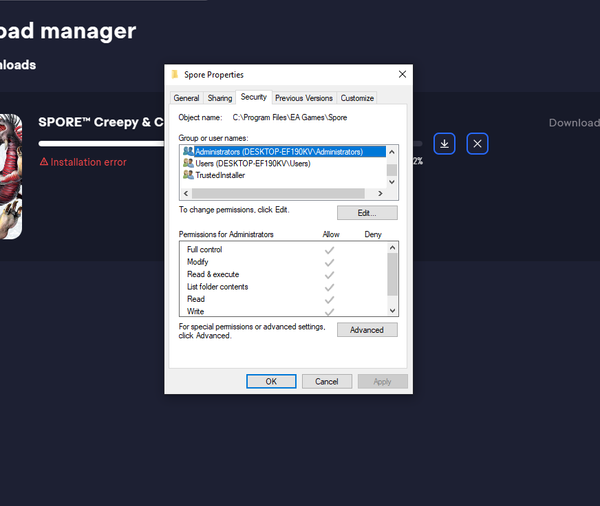The image size is (600, 506).
Task: Click the SPORE Creepy & Cute title text
Action: pyautogui.click(x=101, y=122)
